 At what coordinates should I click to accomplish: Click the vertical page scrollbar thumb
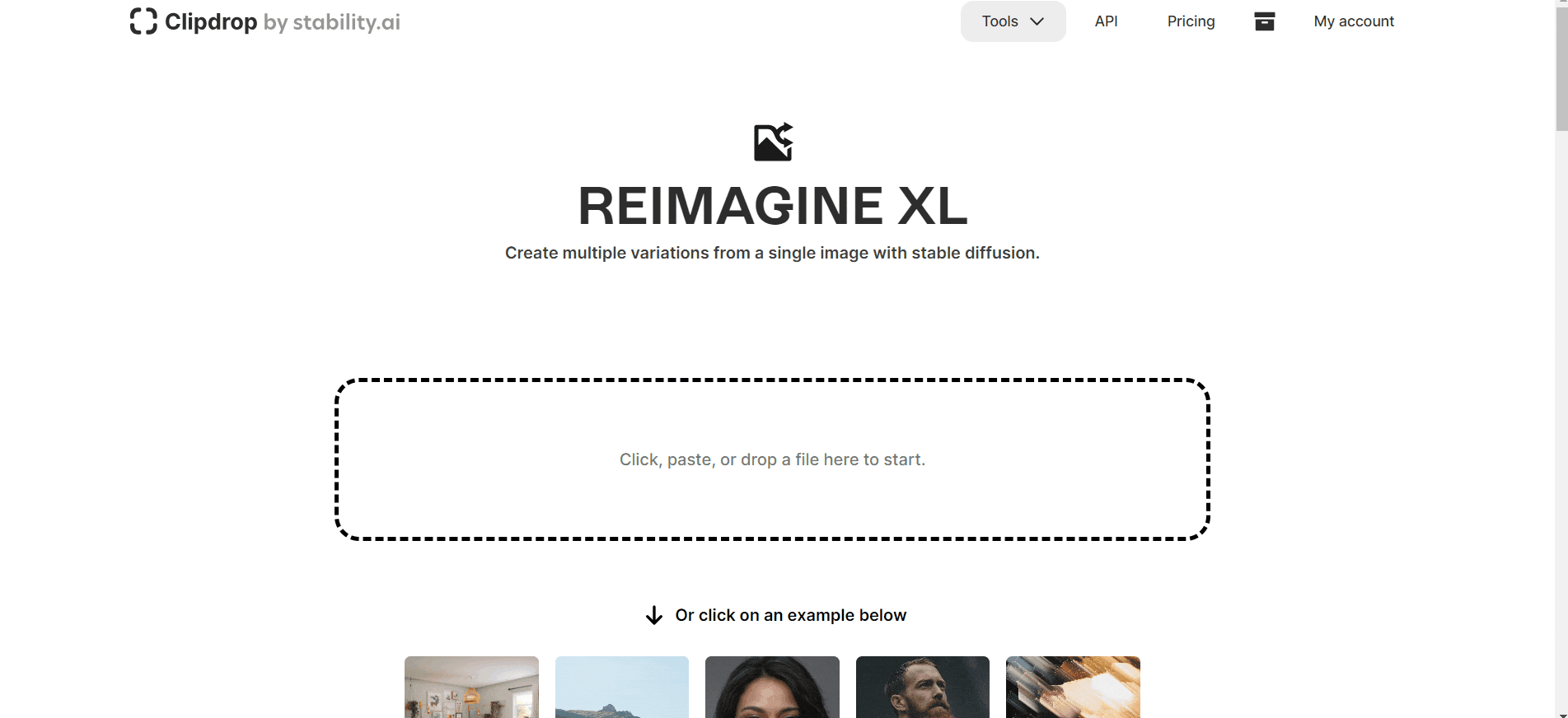(x=1561, y=70)
